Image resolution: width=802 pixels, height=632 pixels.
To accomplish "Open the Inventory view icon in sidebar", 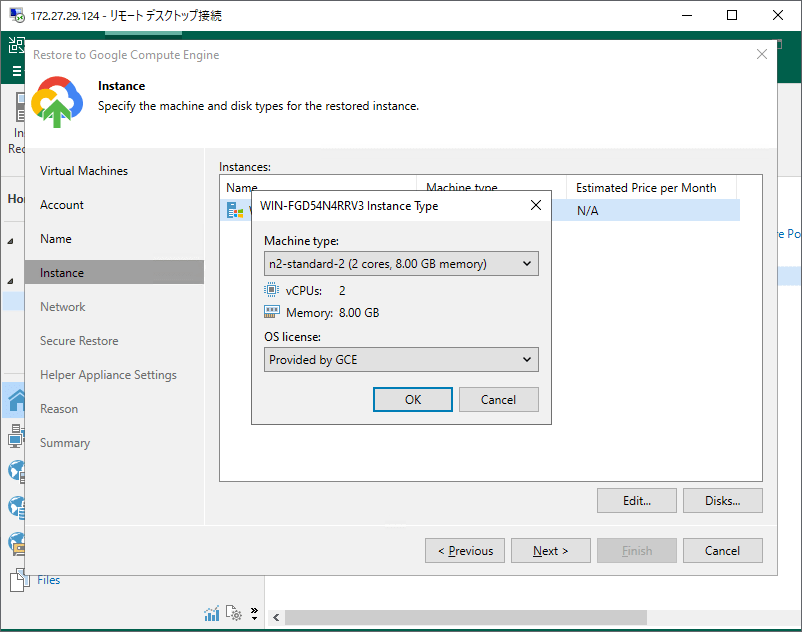I will pos(15,436).
